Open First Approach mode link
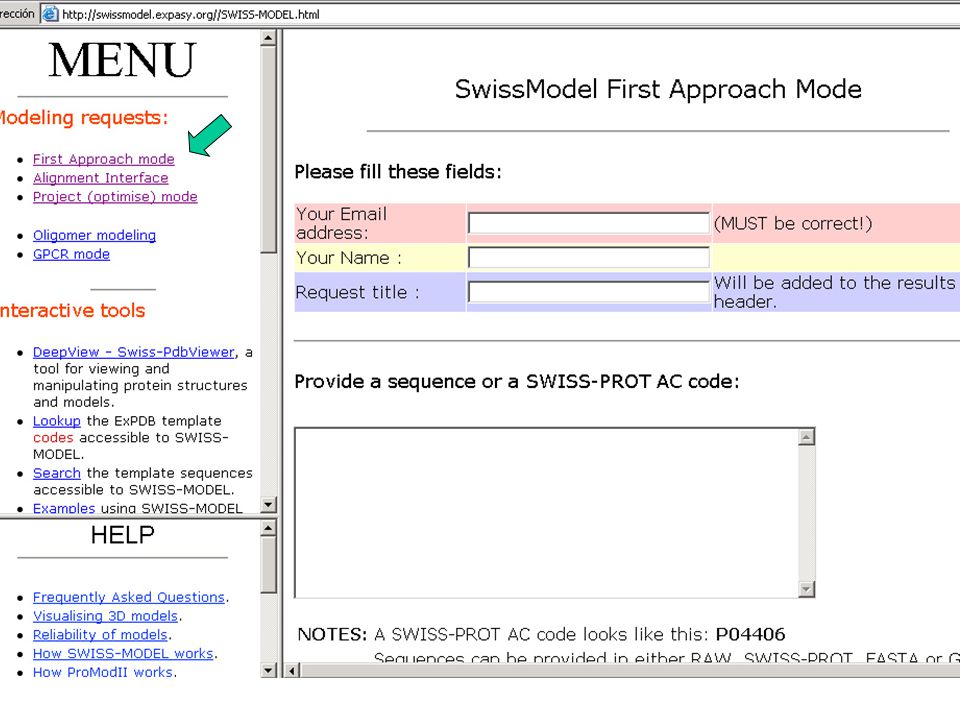960x720 pixels. click(103, 159)
